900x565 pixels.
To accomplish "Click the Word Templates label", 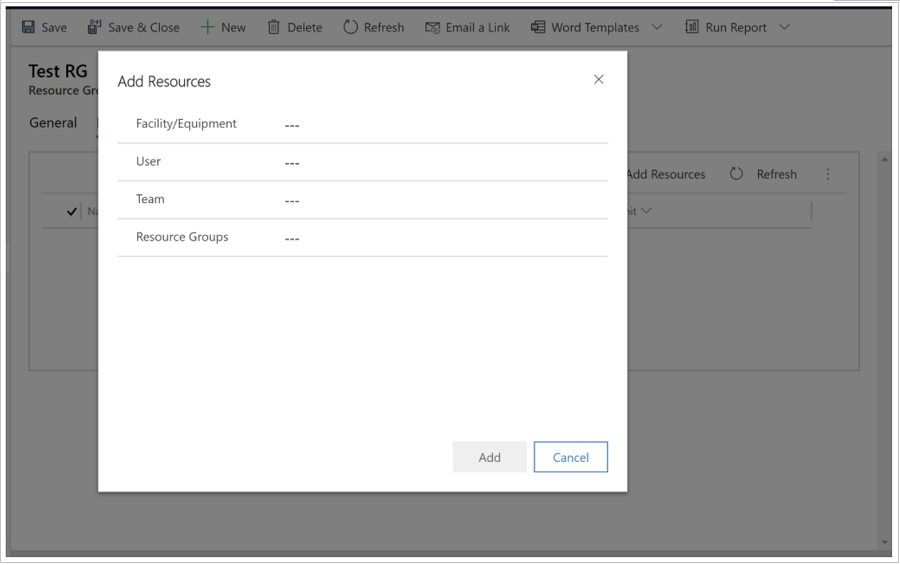I will [x=595, y=28].
